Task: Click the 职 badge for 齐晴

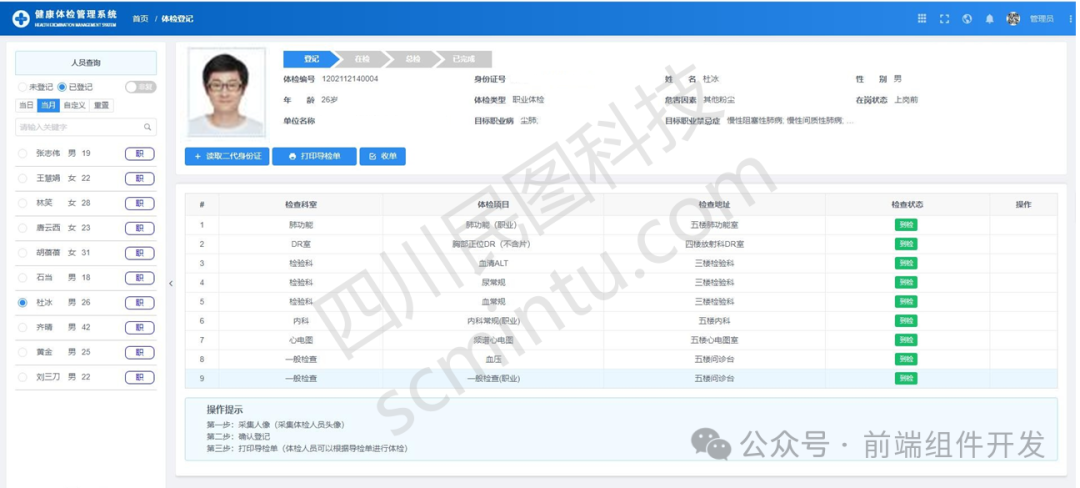Action: 140,327
